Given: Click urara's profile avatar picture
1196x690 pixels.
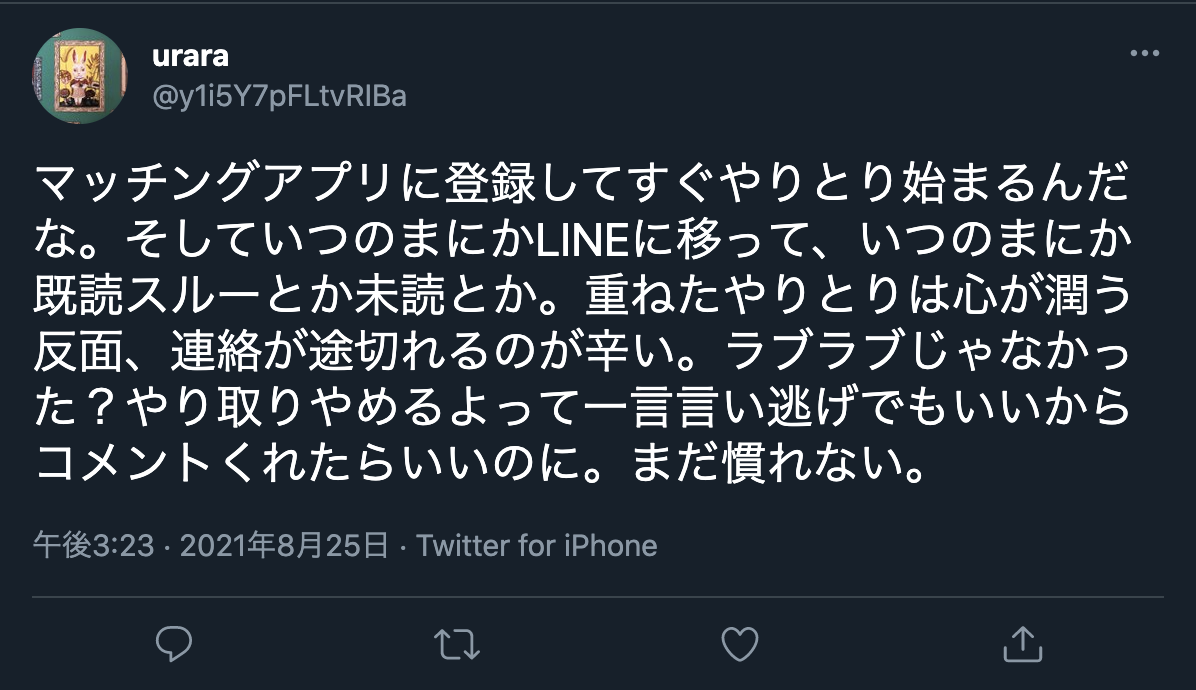Looking at the screenshot, I should (80, 75).
